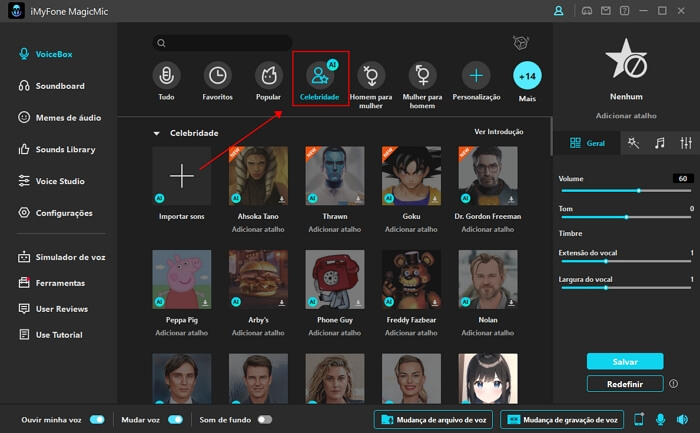
Task: Adjust the Tom slider
Action: (626, 217)
